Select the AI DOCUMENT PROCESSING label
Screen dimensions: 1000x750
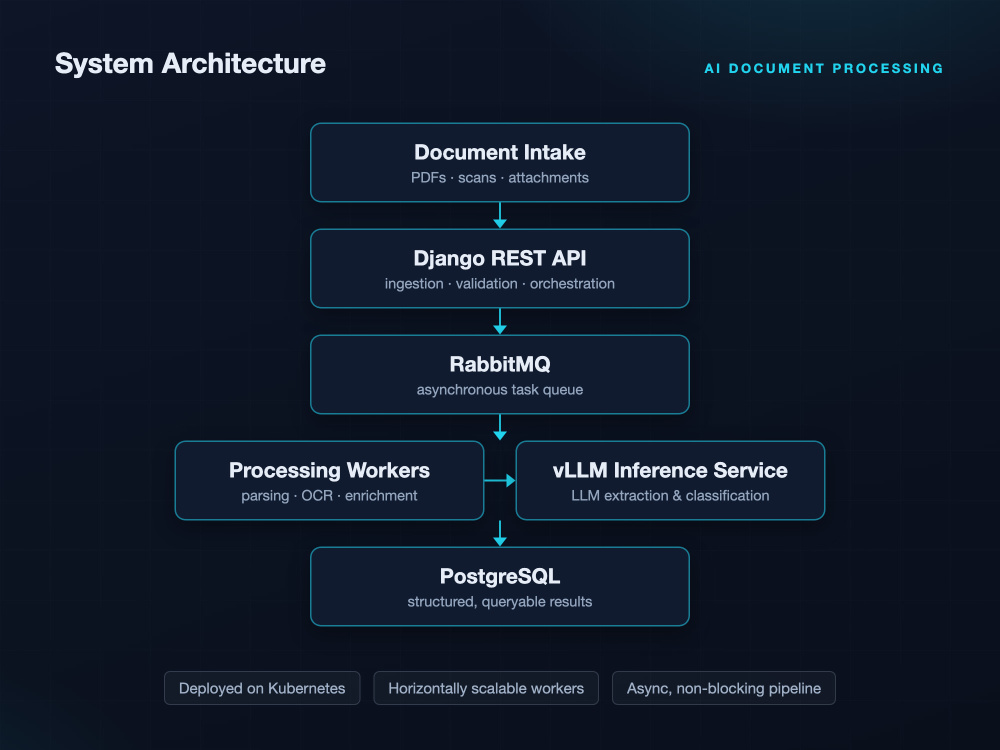[823, 68]
